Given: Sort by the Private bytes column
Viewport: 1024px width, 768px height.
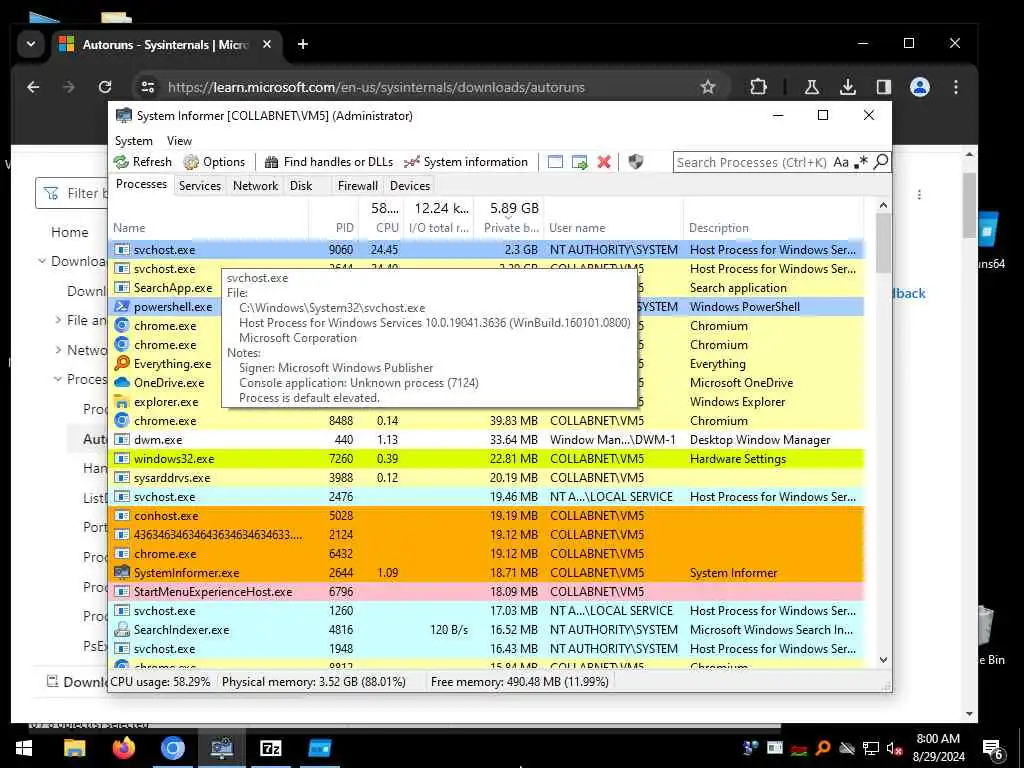Looking at the screenshot, I should click(511, 228).
